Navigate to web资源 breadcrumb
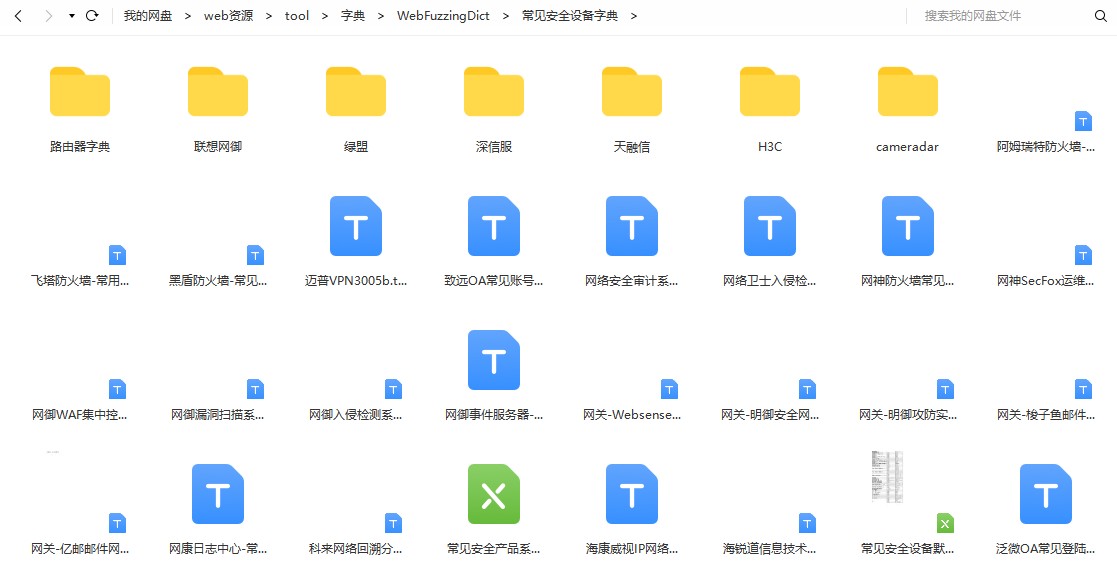This screenshot has height=585, width=1117. click(x=228, y=16)
